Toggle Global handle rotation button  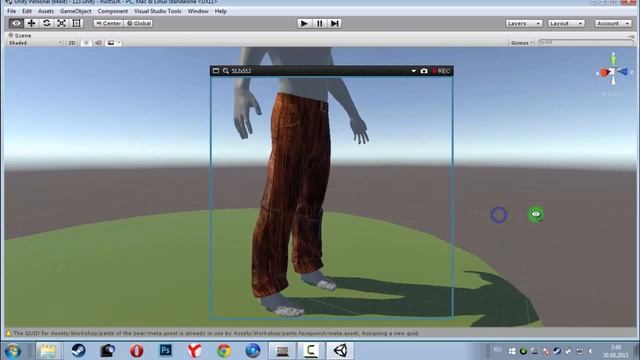139,23
